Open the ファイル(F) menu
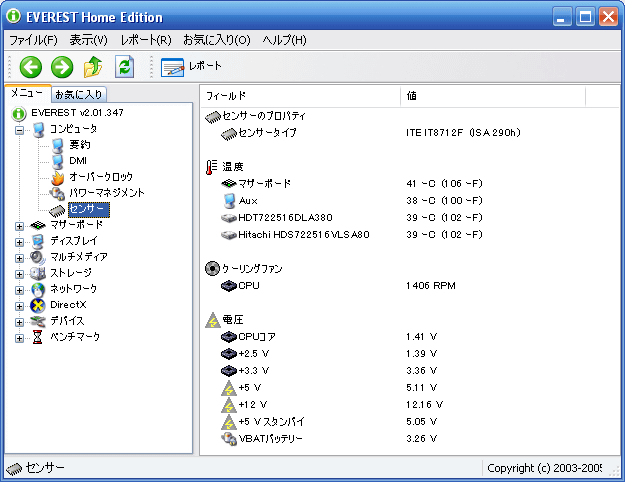Image resolution: width=625 pixels, height=482 pixels. click(x=33, y=40)
